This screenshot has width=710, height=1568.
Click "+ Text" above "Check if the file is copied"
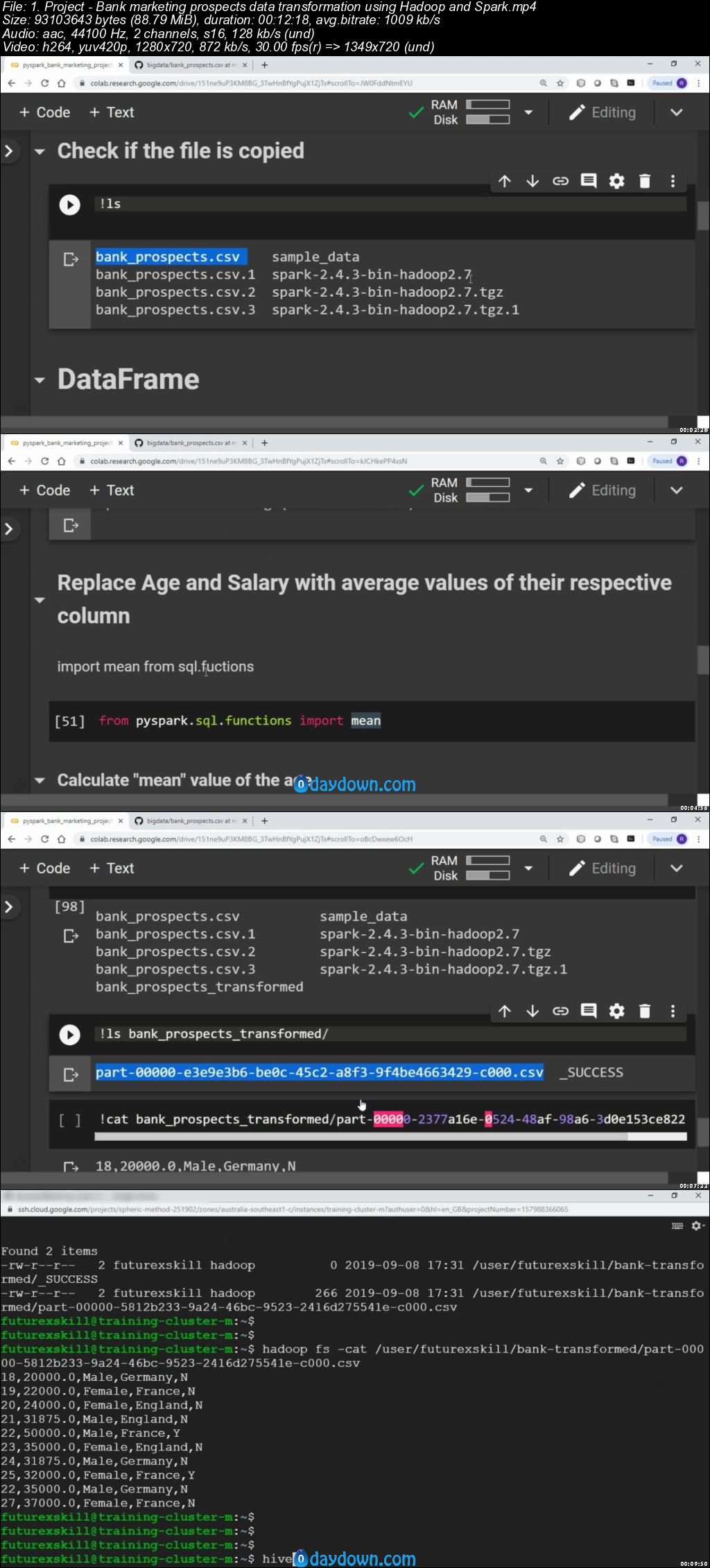pyautogui.click(x=112, y=112)
